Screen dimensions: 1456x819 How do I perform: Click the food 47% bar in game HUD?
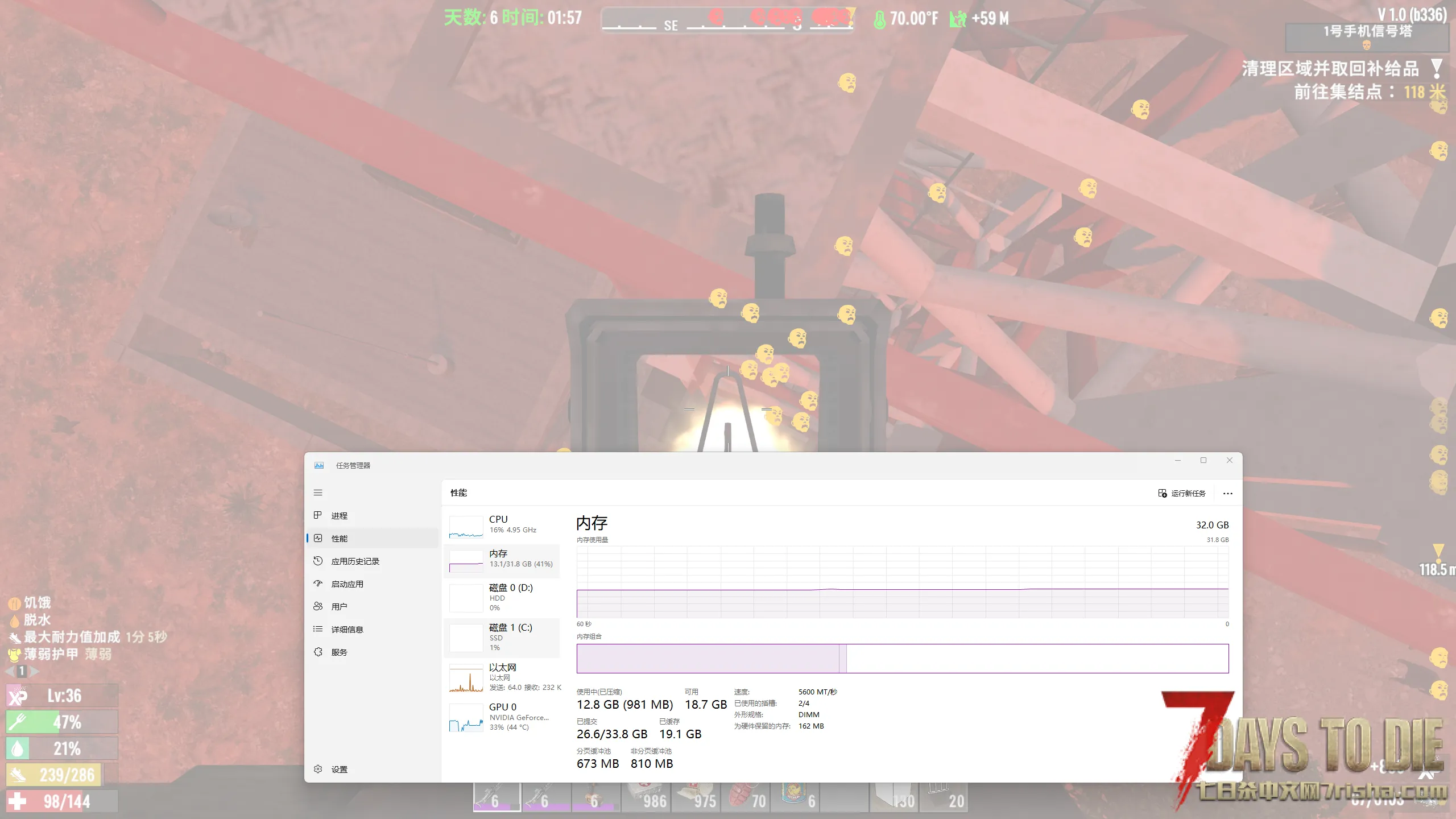click(63, 722)
